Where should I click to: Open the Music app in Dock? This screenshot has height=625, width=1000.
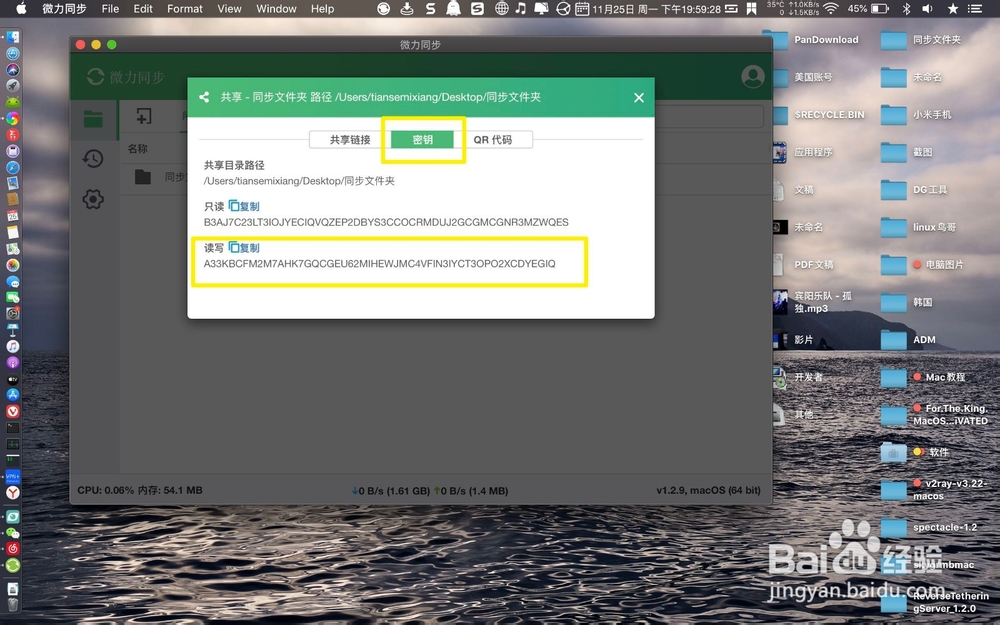[13, 346]
